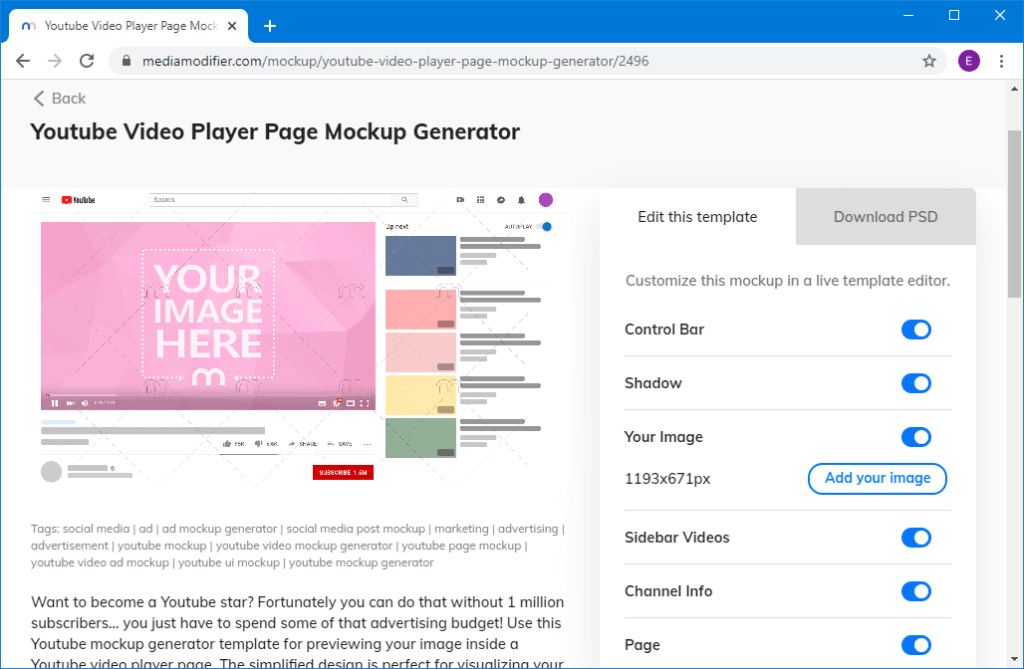Click the Add your image button

coord(877,478)
